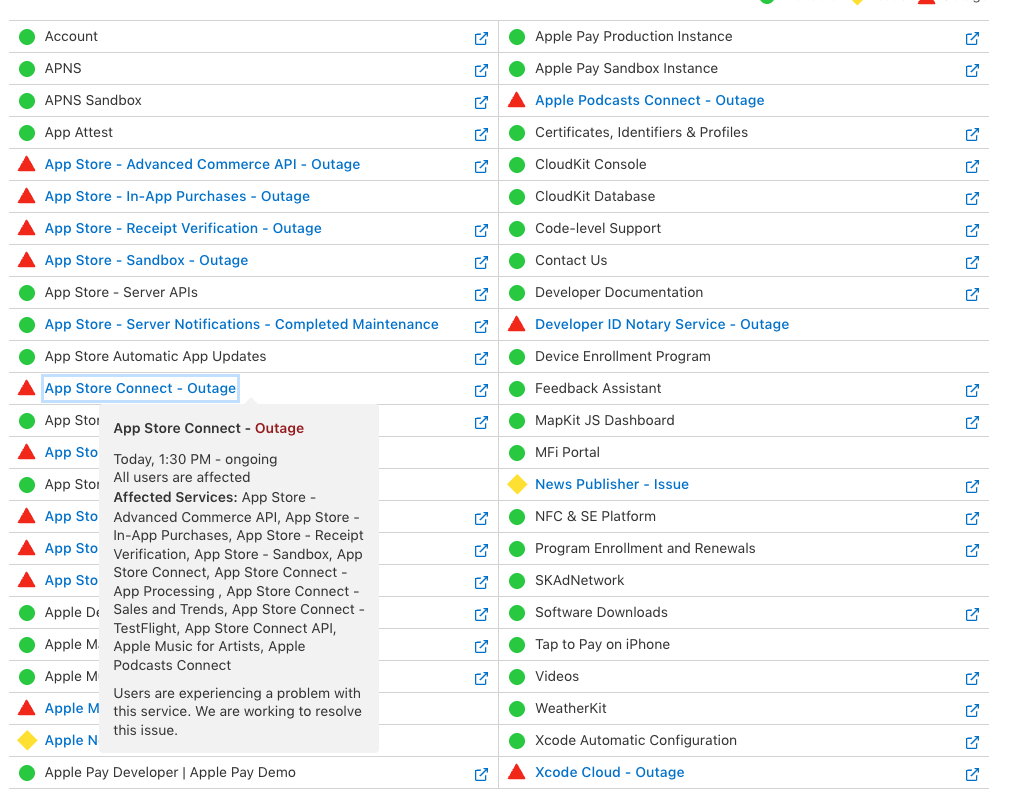Image resolution: width=1014 pixels, height=804 pixels.
Task: Click the News Publisher - Issue link
Action: (x=611, y=484)
